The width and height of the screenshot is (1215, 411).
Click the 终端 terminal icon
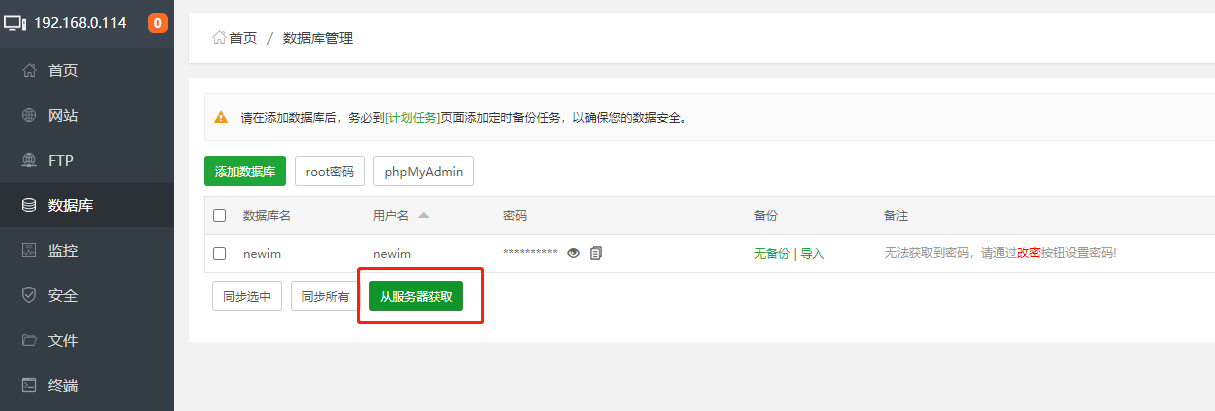point(29,385)
